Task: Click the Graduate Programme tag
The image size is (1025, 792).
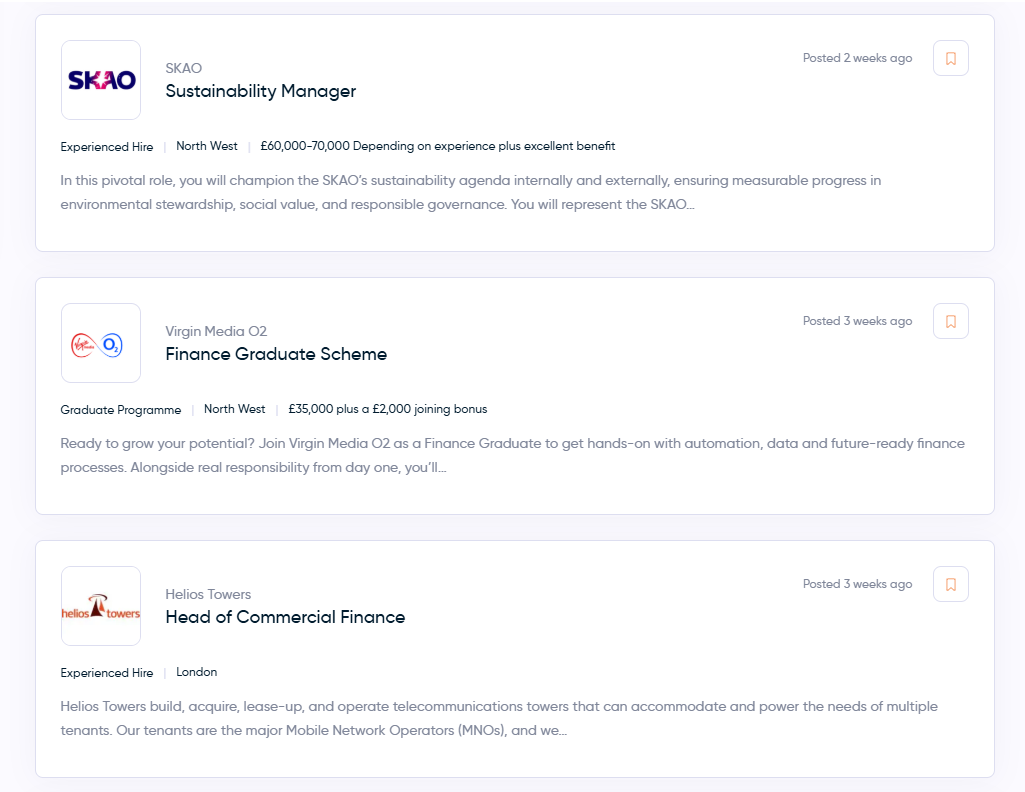Action: 121,410
